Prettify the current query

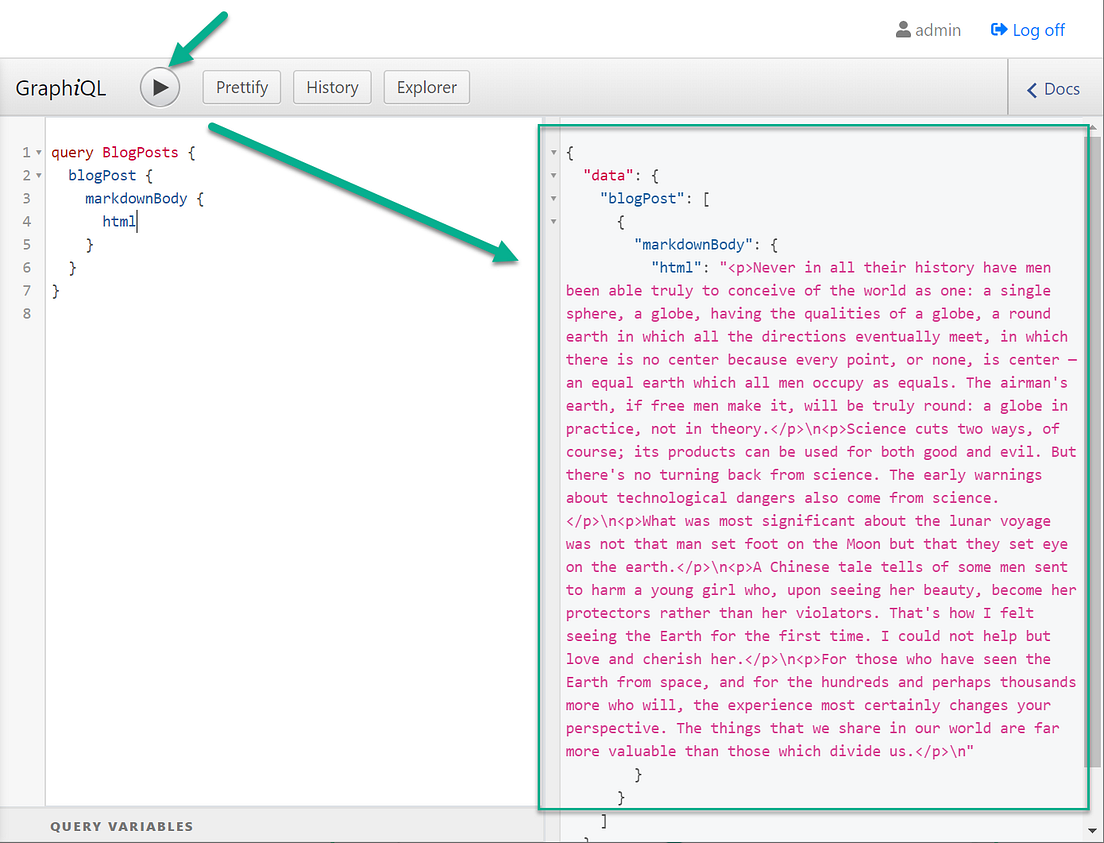click(x=241, y=87)
